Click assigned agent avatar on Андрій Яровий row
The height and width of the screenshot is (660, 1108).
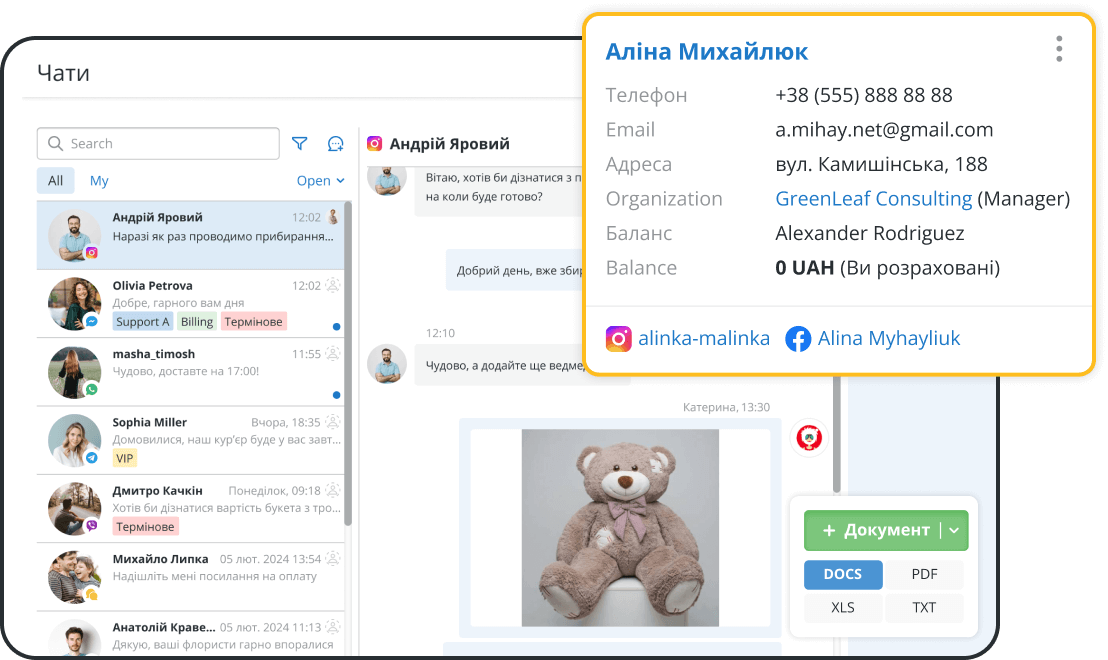tap(333, 217)
